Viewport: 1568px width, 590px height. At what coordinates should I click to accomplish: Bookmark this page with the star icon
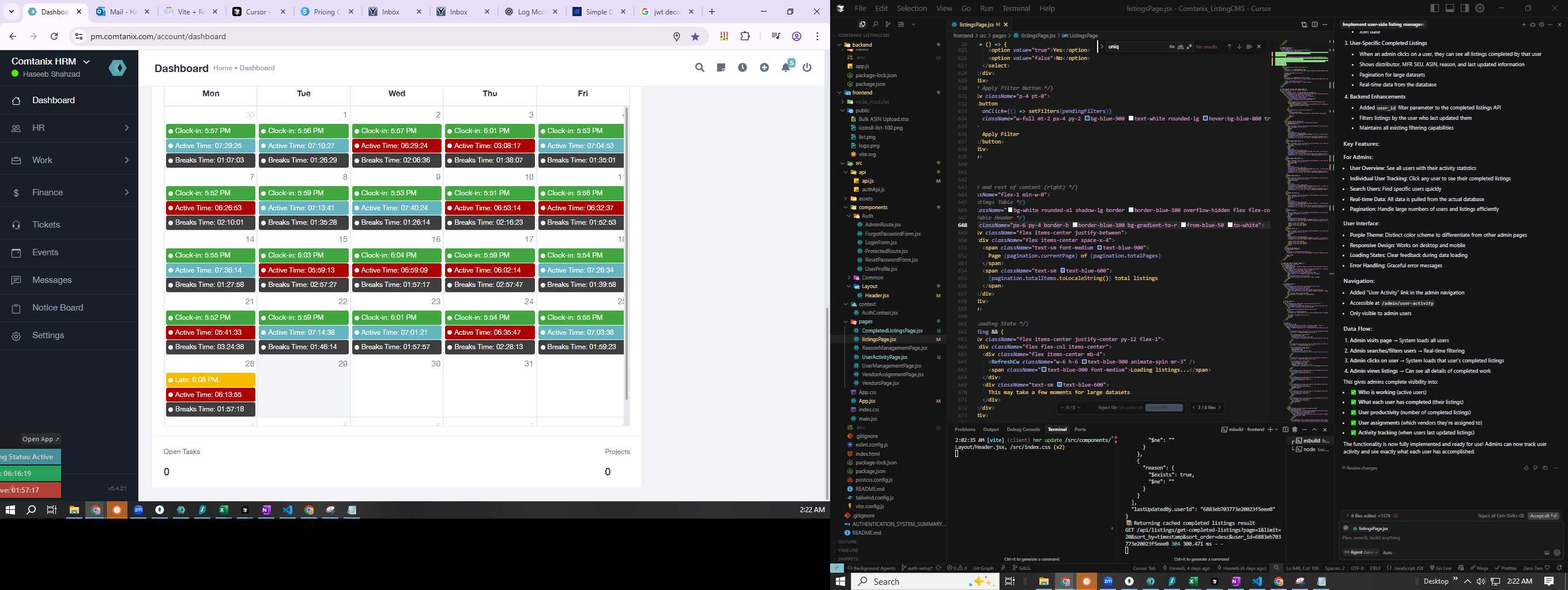click(695, 36)
